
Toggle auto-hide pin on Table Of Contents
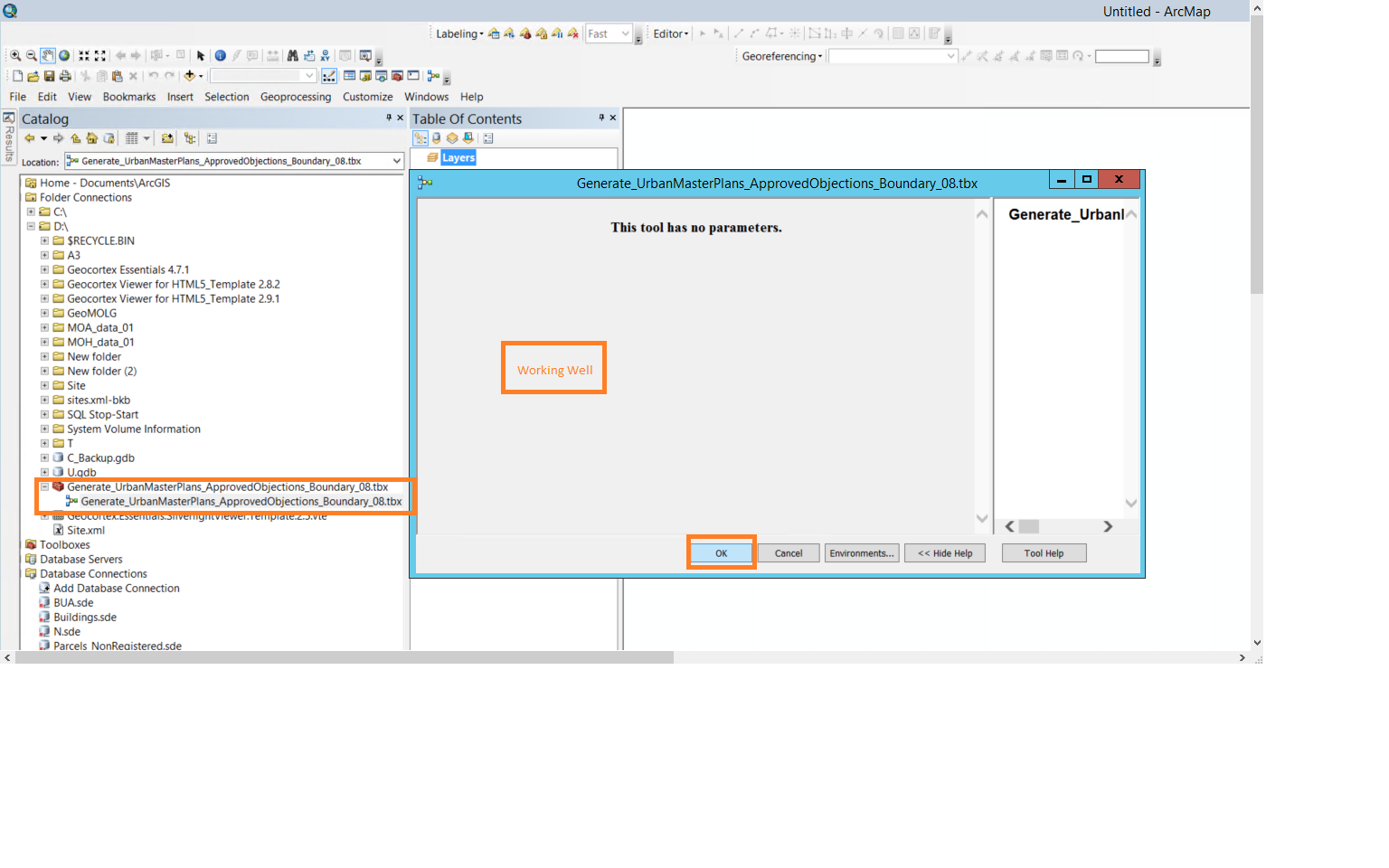[601, 118]
